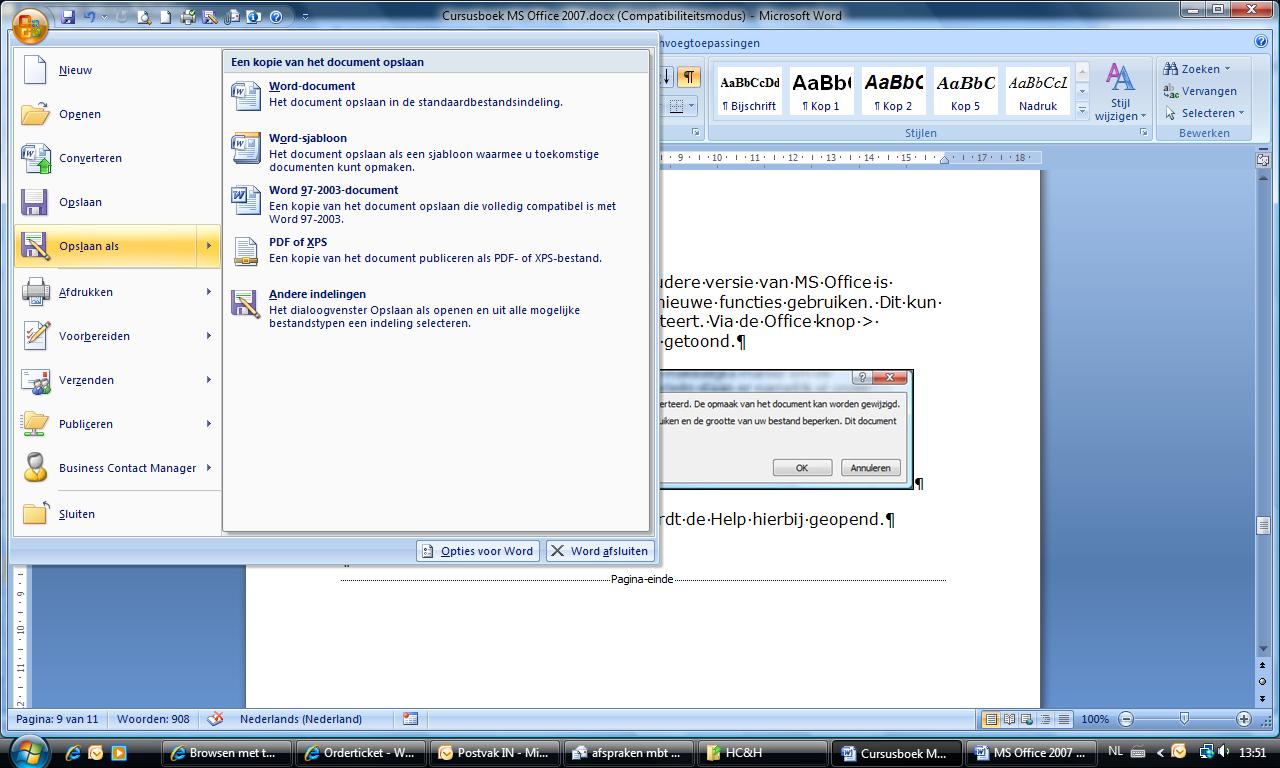This screenshot has height=768, width=1280.
Task: Switch to Web Layout view
Action: click(x=1028, y=719)
